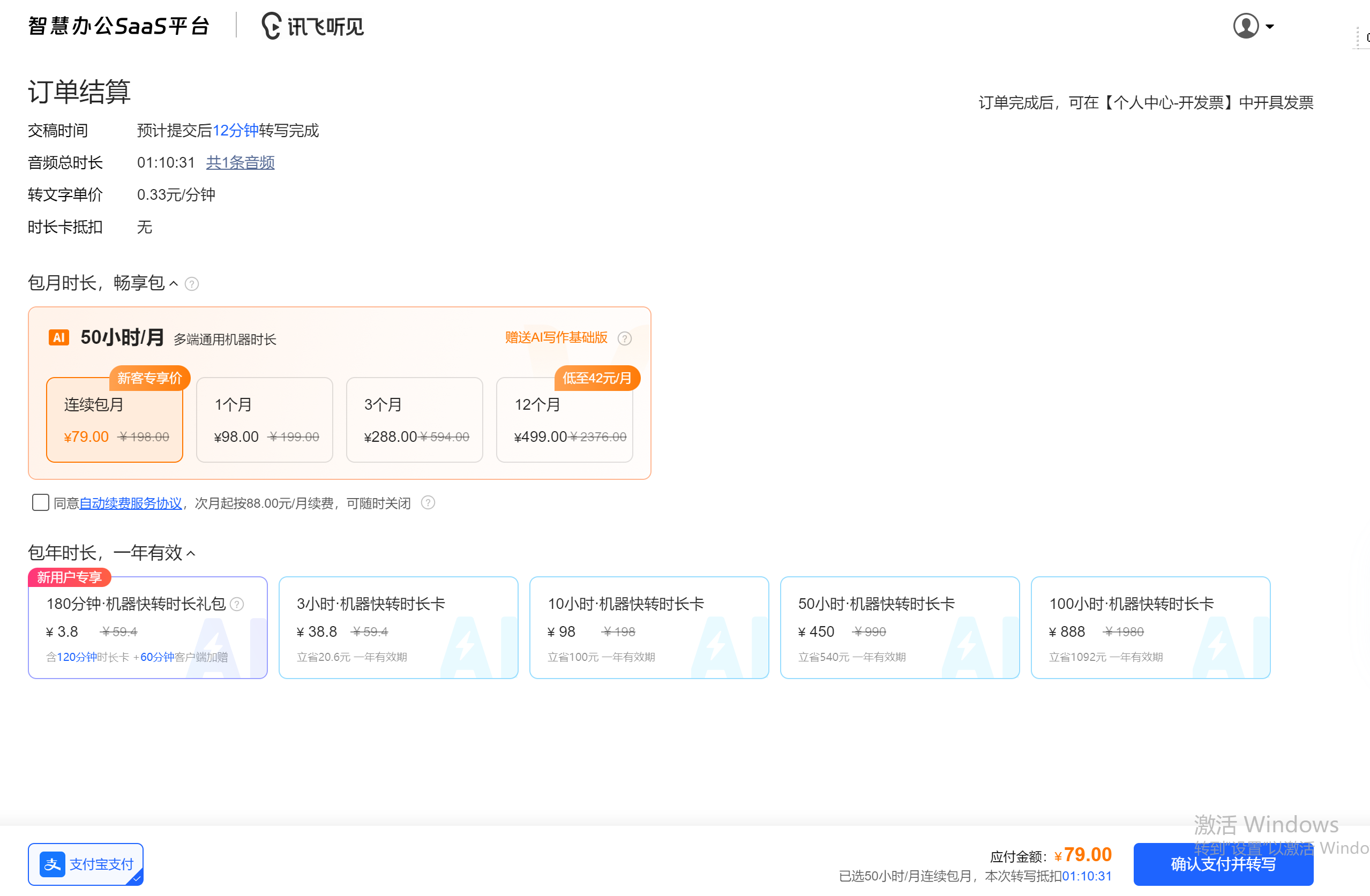1370x896 pixels.
Task: Choose 50小时·机器快转时长卡 card
Action: click(900, 627)
